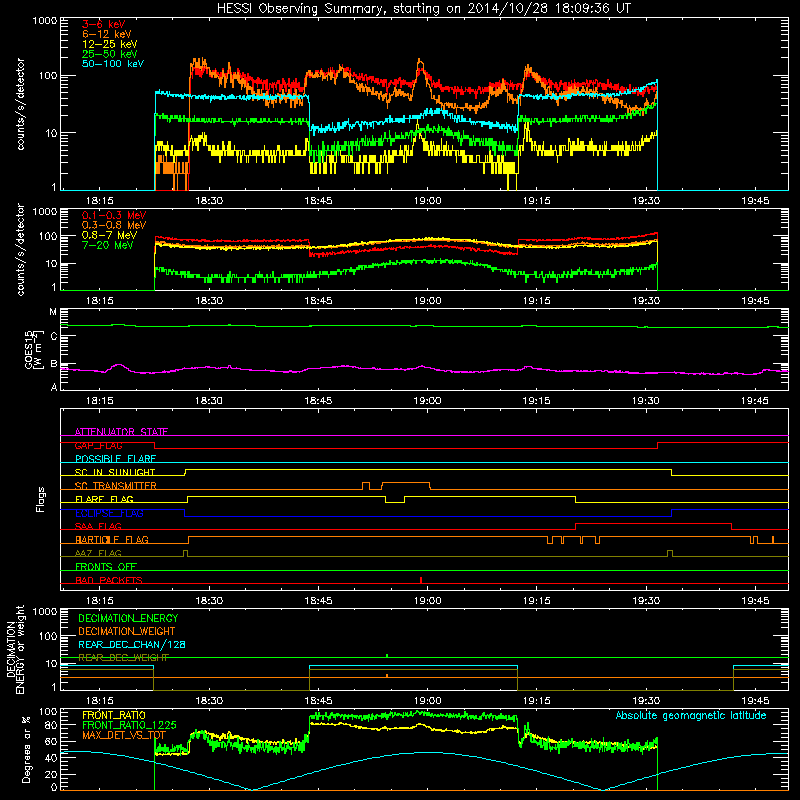Click the '7-20 MeV' legend label

click(x=108, y=245)
